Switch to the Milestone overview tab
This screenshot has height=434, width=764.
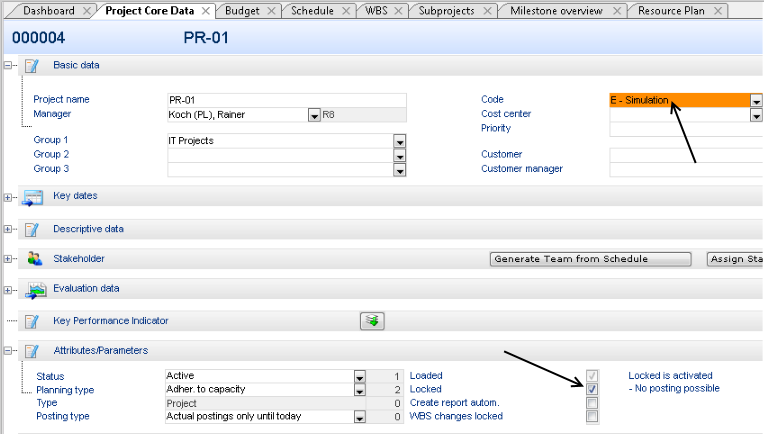click(x=556, y=11)
